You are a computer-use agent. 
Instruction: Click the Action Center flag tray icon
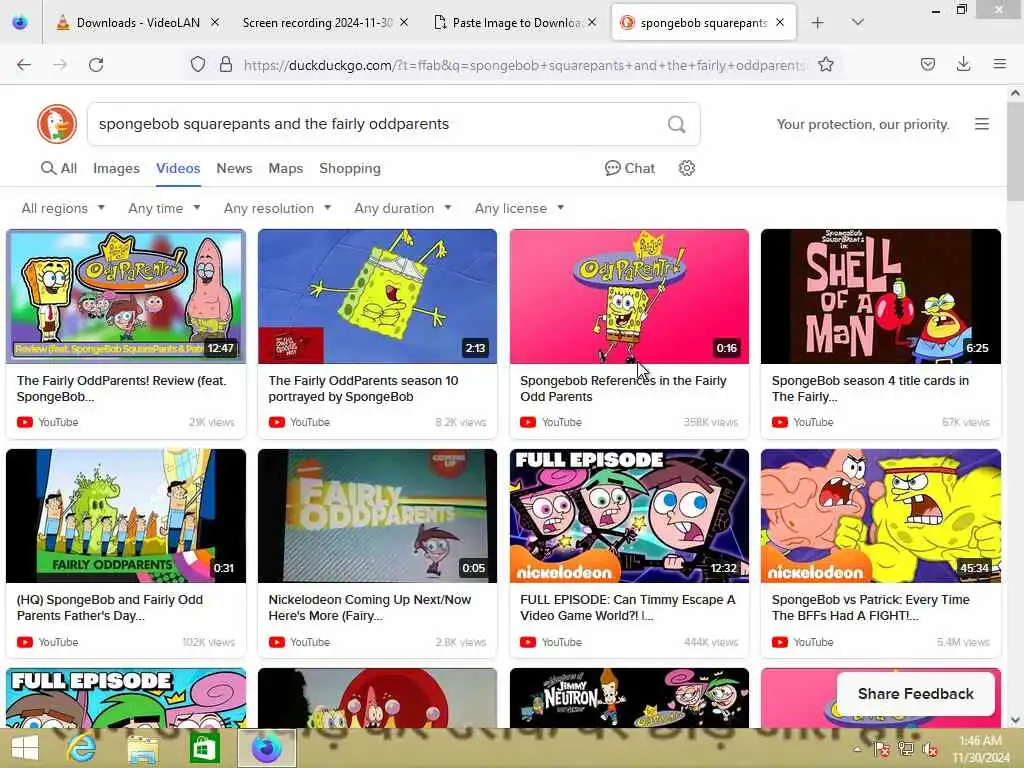coord(881,749)
